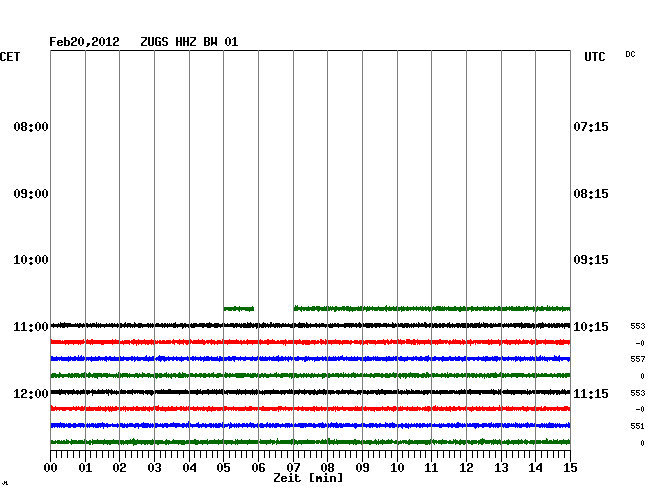The image size is (650, 494).
Task: Click the '04' minute tick label
Action: 189,468
